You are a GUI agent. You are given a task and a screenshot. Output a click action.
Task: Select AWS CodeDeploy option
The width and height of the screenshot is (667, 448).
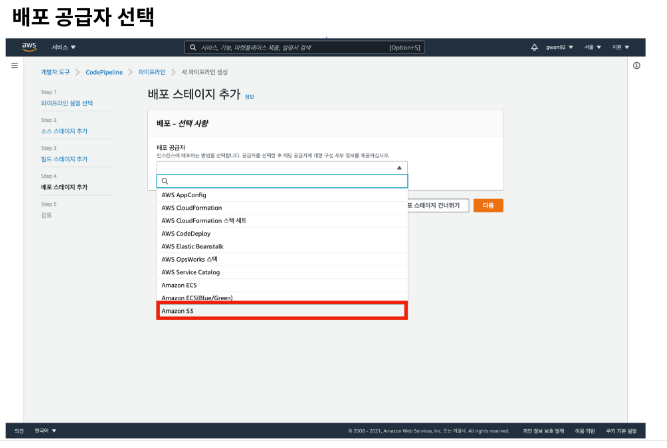tap(282, 234)
